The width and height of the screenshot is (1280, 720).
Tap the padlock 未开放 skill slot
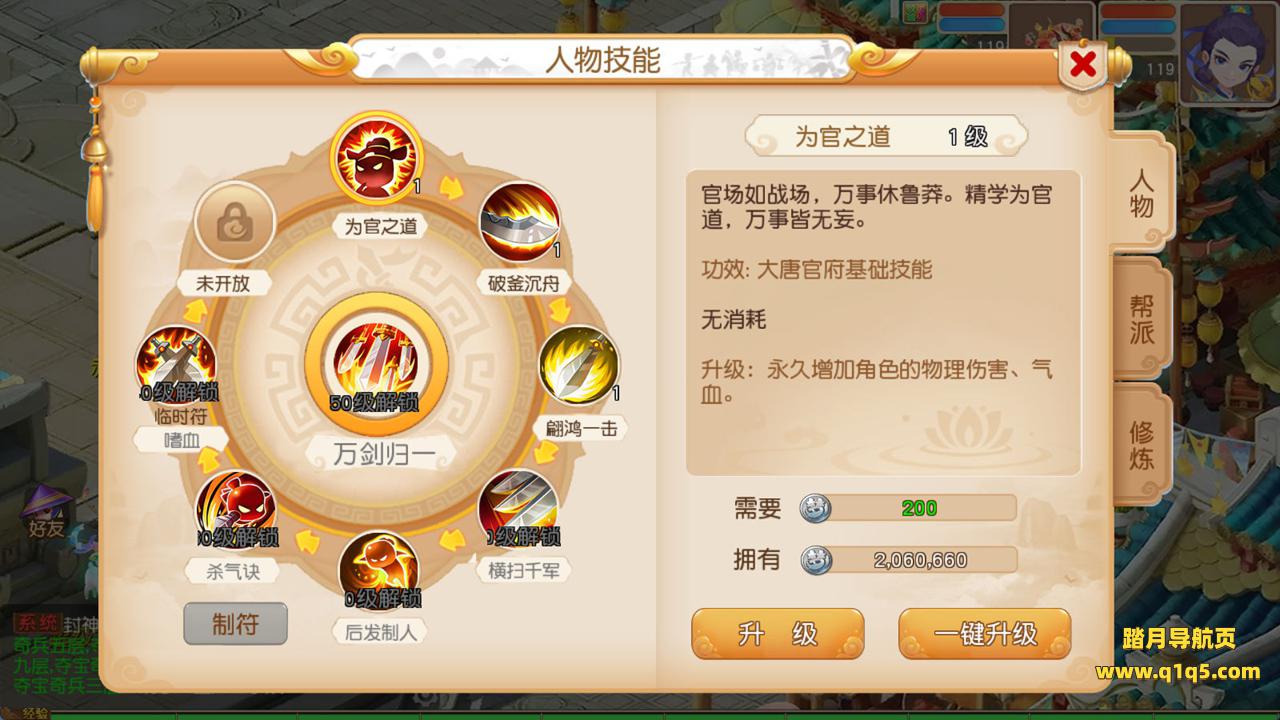click(x=235, y=222)
